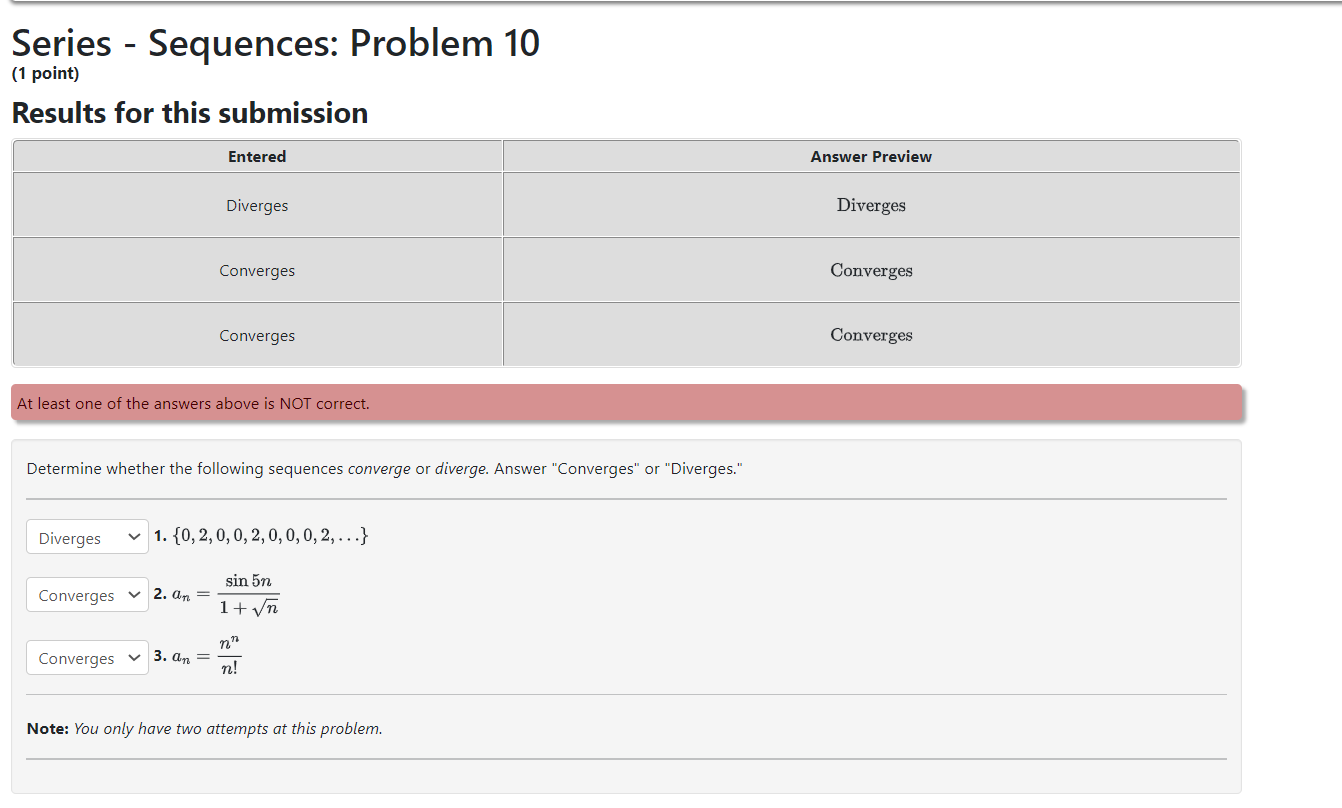This screenshot has height=808, width=1342.
Task: Click the '(1 point)' label
Action: [45, 72]
